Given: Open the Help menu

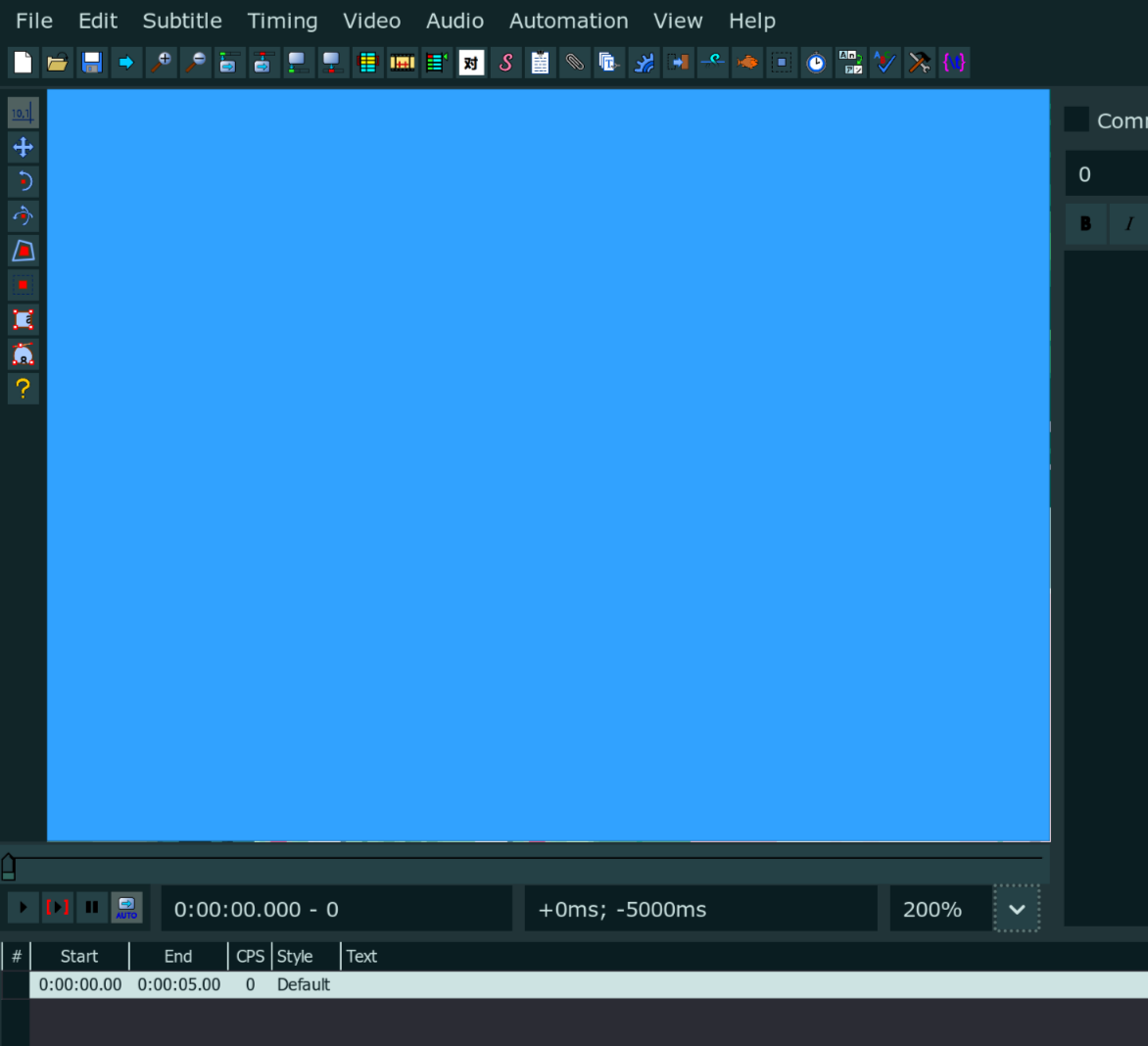Looking at the screenshot, I should 752,22.
